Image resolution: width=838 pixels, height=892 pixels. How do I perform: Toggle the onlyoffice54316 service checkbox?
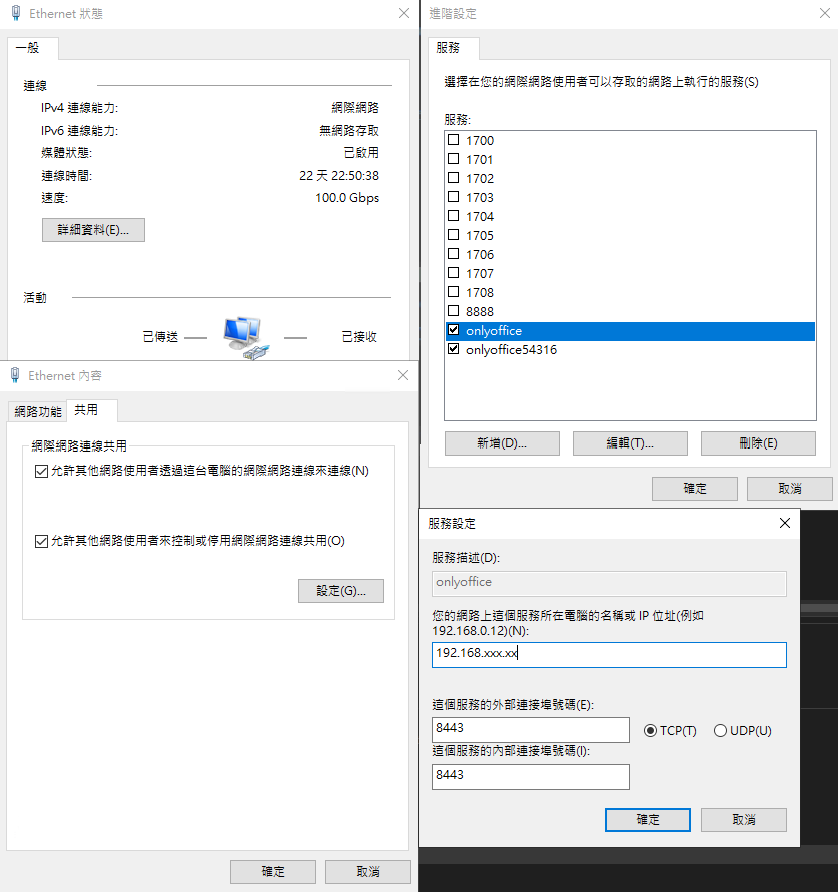[x=454, y=350]
